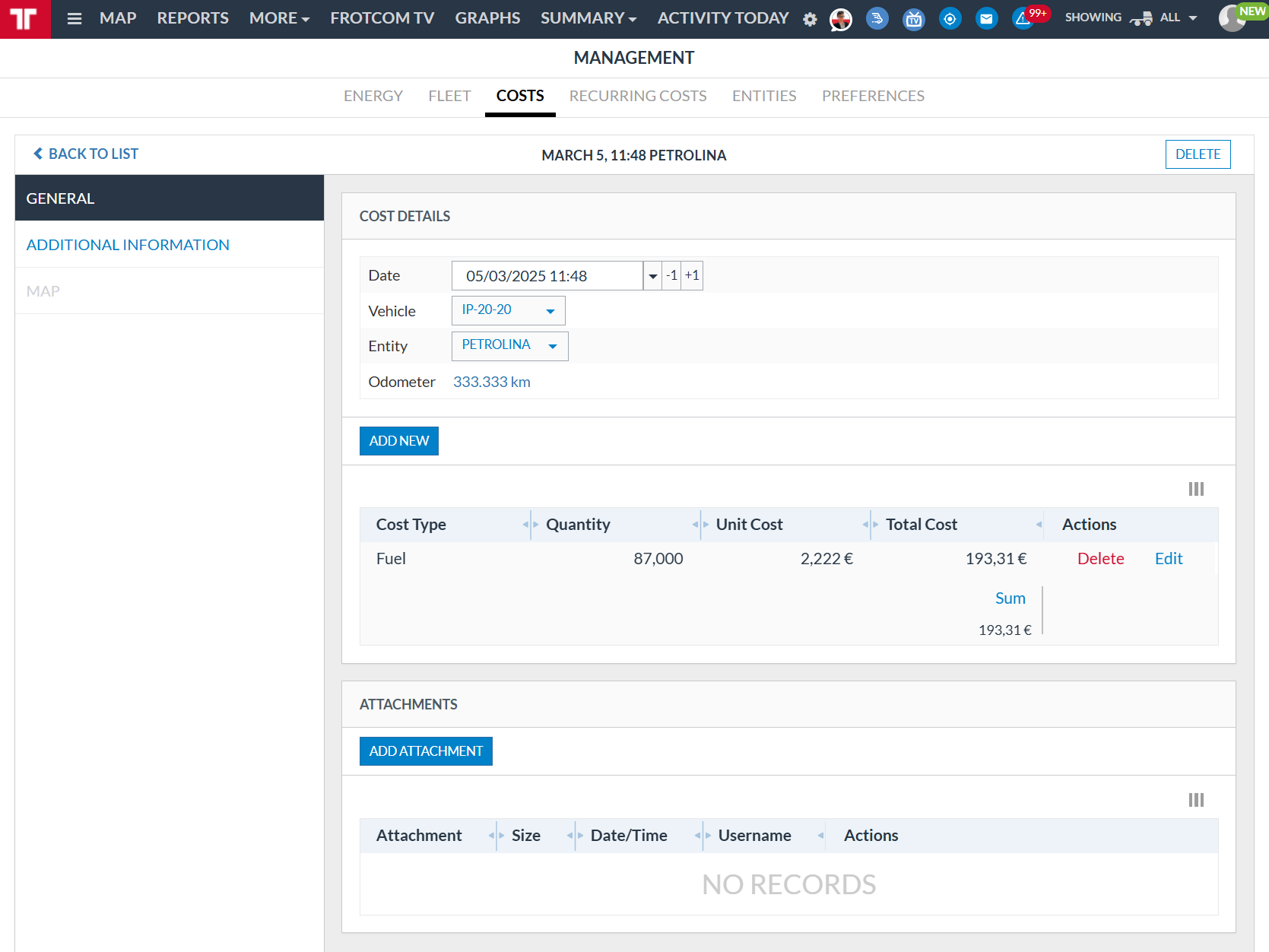1269x952 pixels.
Task: Open the hamburger menu icon
Action: point(74,19)
